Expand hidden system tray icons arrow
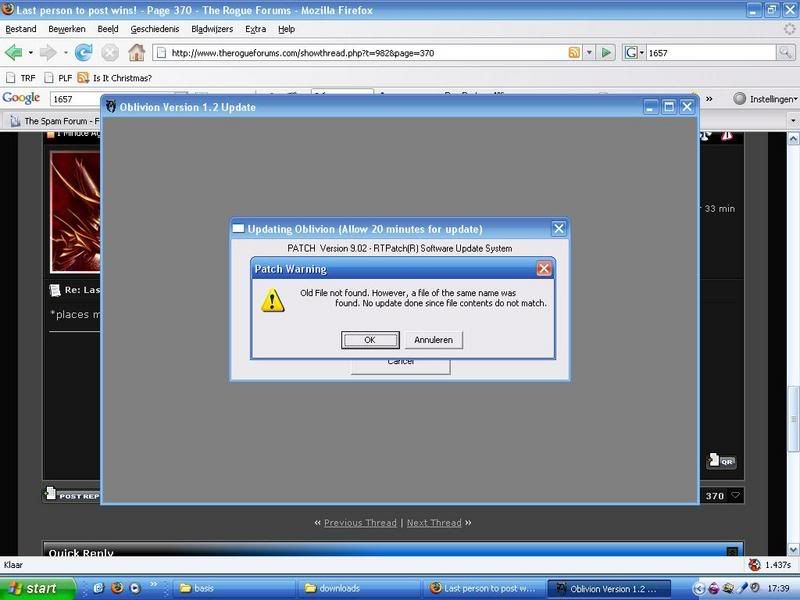Viewport: 800px width, 600px height. pyautogui.click(x=698, y=588)
